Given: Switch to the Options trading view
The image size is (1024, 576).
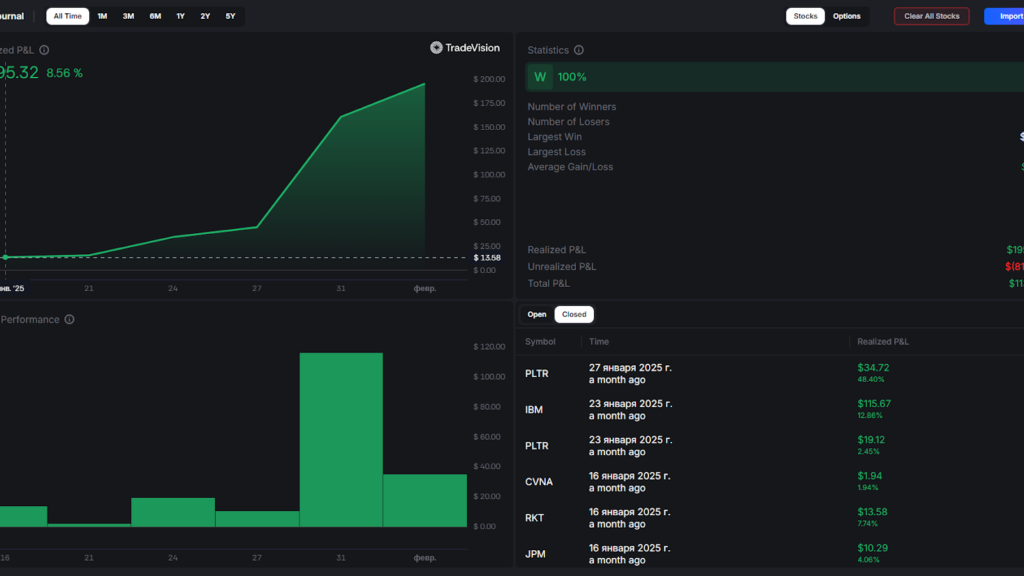Looking at the screenshot, I should [x=848, y=16].
